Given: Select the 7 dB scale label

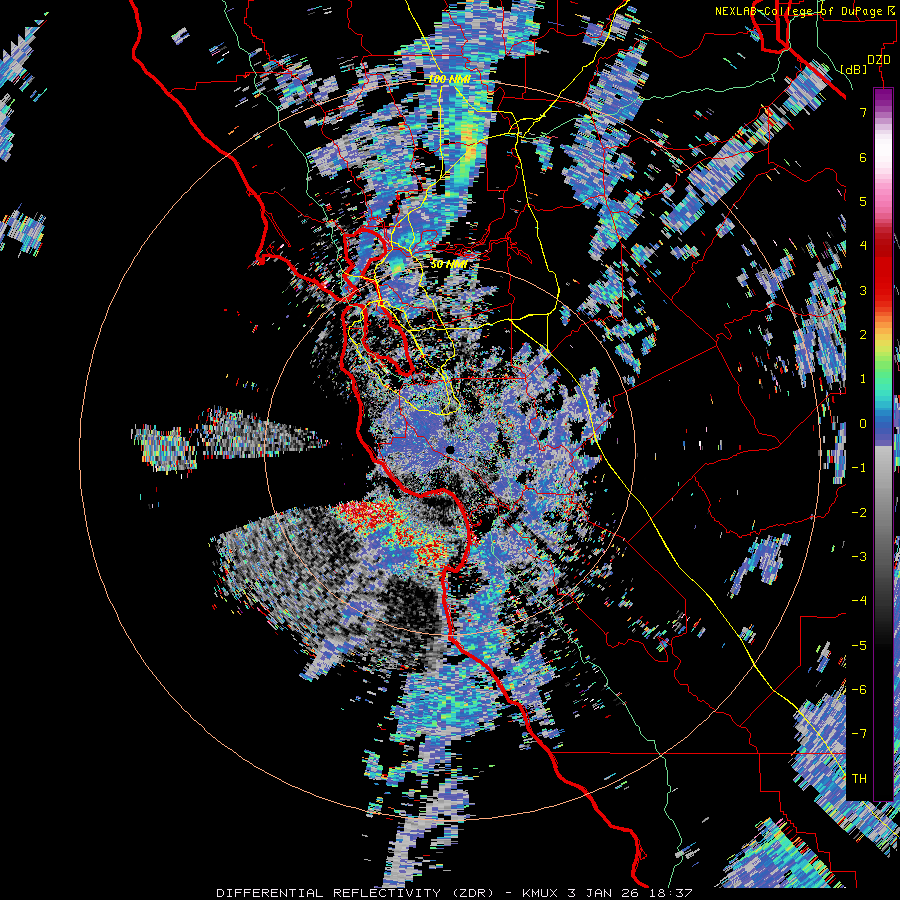Looking at the screenshot, I should 863,112.
